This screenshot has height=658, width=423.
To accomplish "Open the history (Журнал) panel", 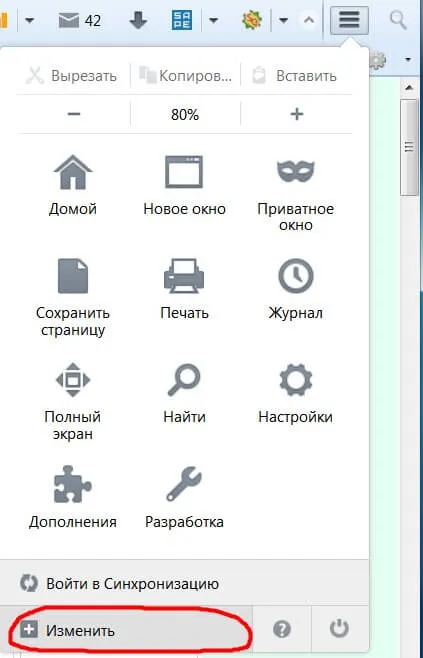I will pyautogui.click(x=295, y=290).
